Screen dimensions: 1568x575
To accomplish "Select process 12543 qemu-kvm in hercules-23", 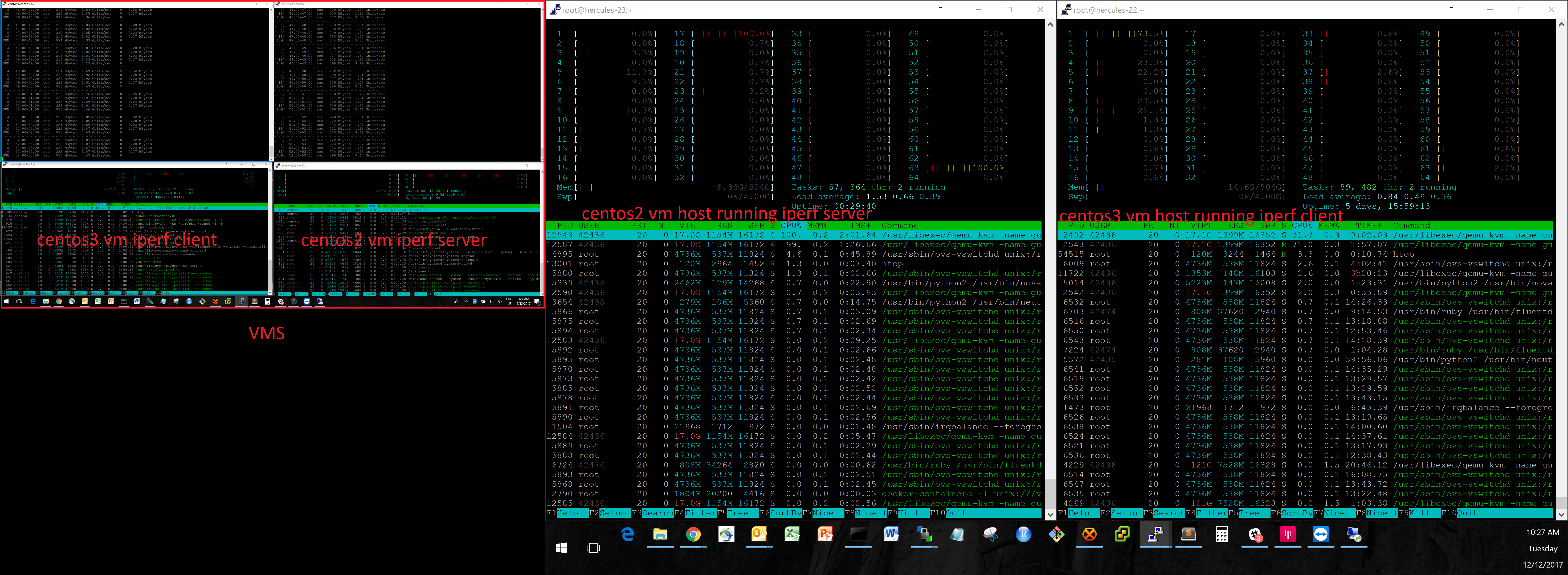I will point(794,235).
